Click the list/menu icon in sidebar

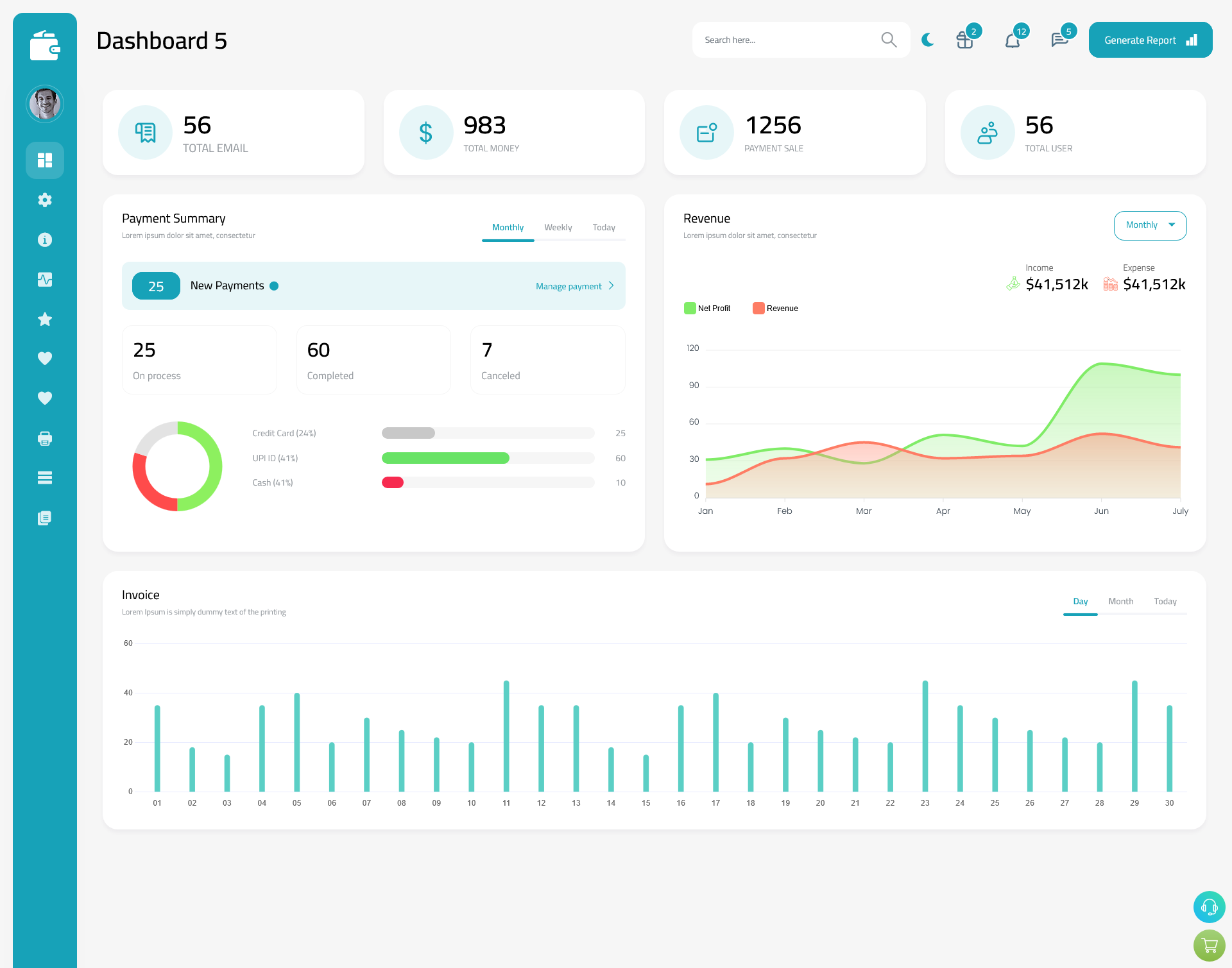tap(45, 478)
